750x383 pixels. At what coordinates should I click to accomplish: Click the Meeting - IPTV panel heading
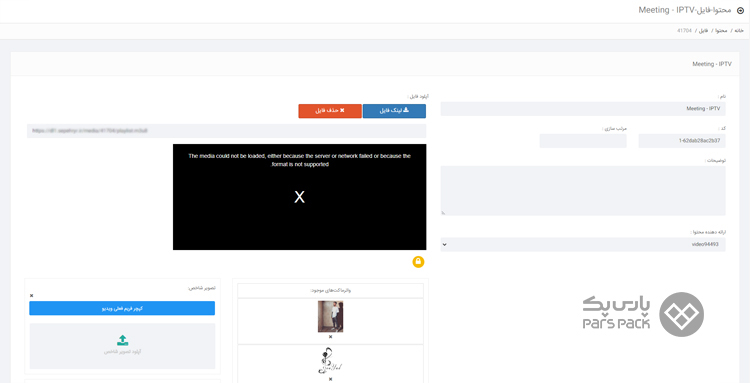point(712,64)
